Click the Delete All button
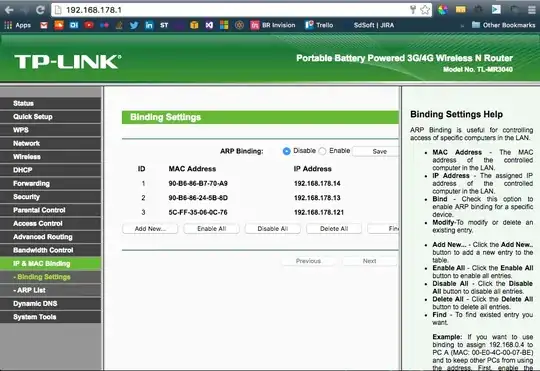Image resolution: width=540 pixels, height=371 pixels. click(x=334, y=229)
